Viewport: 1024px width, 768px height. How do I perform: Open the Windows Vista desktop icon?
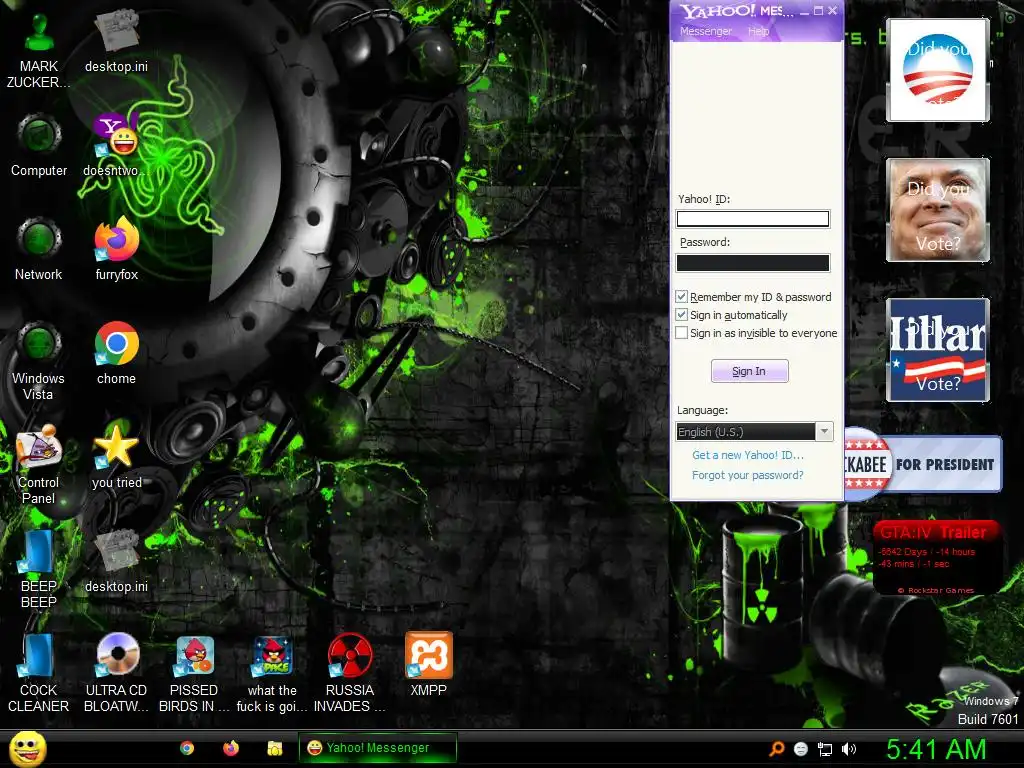click(x=39, y=361)
